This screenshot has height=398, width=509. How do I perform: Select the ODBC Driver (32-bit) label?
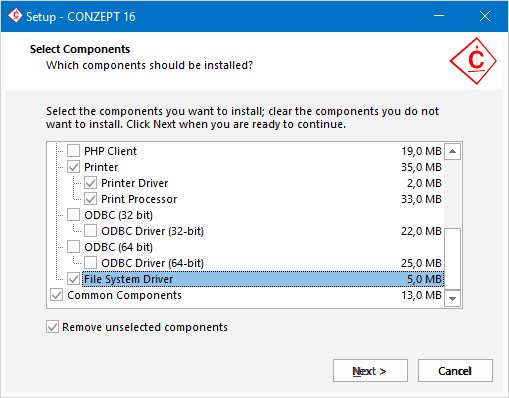(152, 231)
